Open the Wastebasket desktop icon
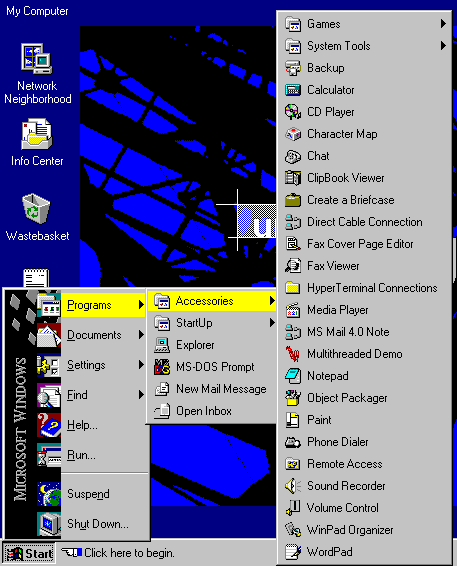The height and width of the screenshot is (566, 457). 36,209
